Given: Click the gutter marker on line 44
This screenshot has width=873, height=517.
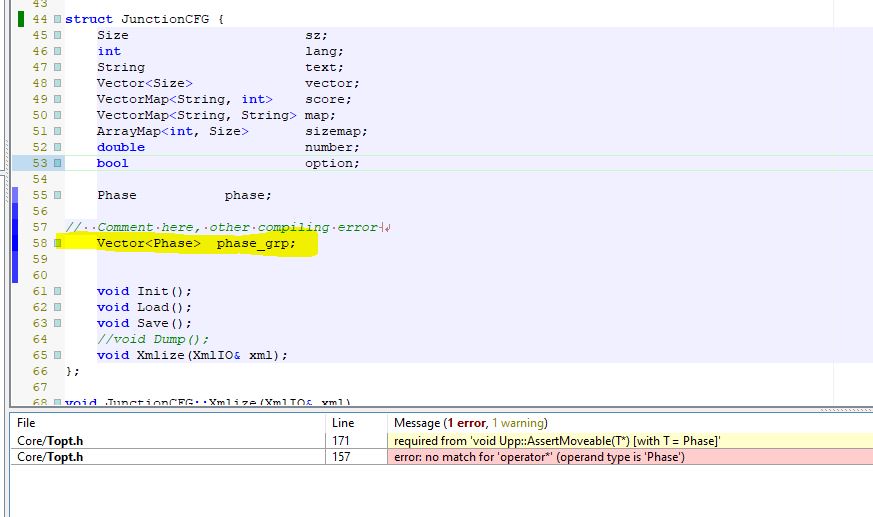Looking at the screenshot, I should pos(57,19).
